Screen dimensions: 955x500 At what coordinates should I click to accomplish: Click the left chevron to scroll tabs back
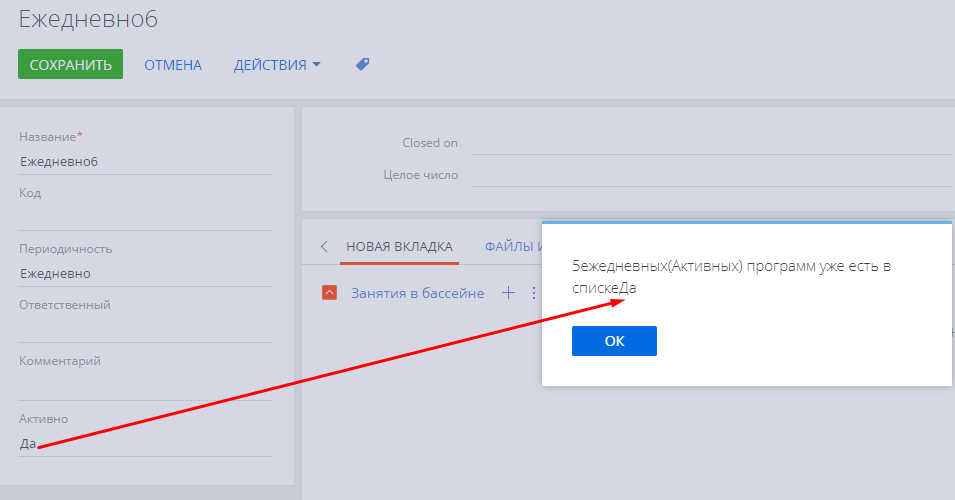pos(324,247)
